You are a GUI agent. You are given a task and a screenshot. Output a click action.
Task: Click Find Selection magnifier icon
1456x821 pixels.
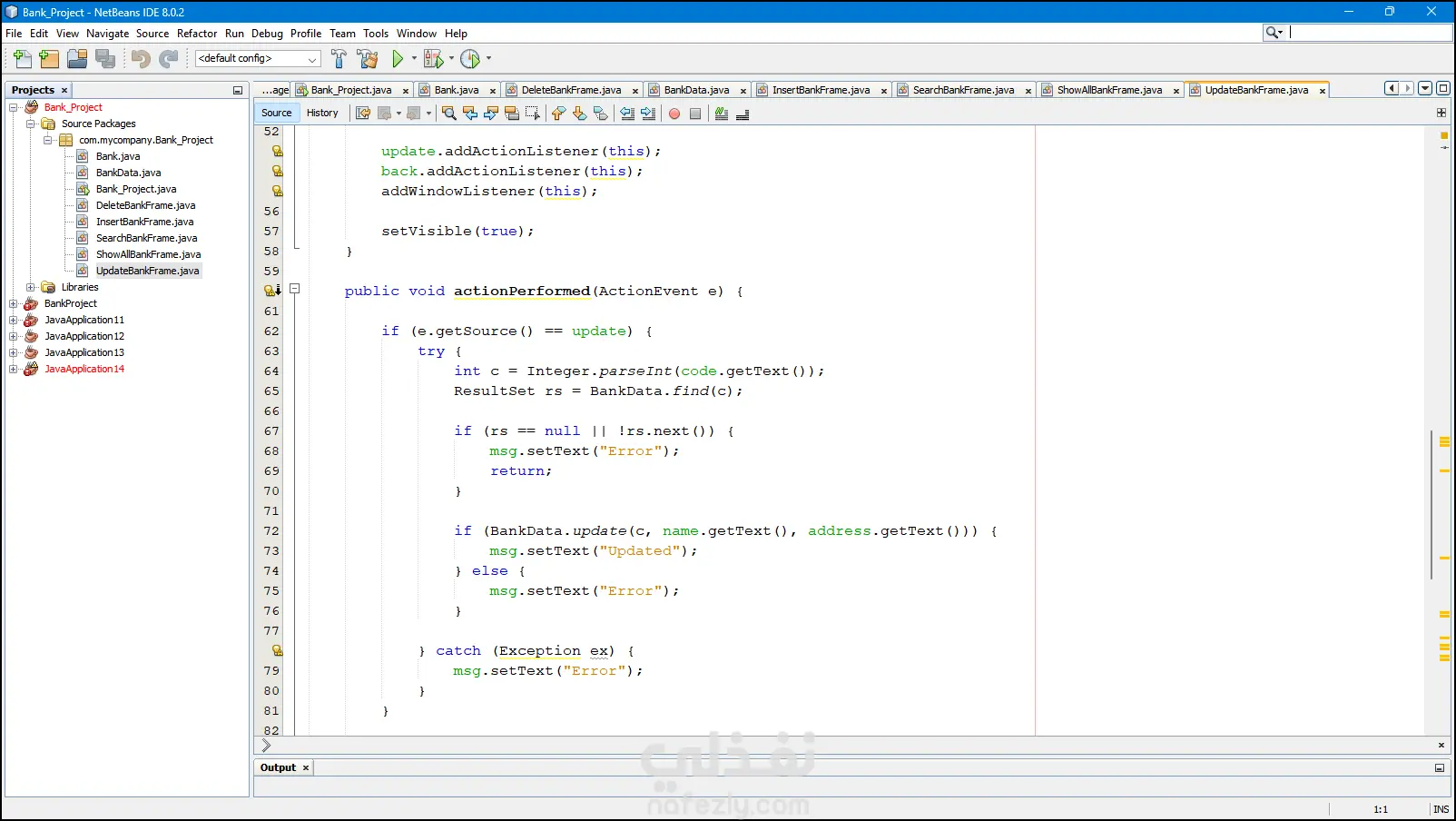[448, 114]
